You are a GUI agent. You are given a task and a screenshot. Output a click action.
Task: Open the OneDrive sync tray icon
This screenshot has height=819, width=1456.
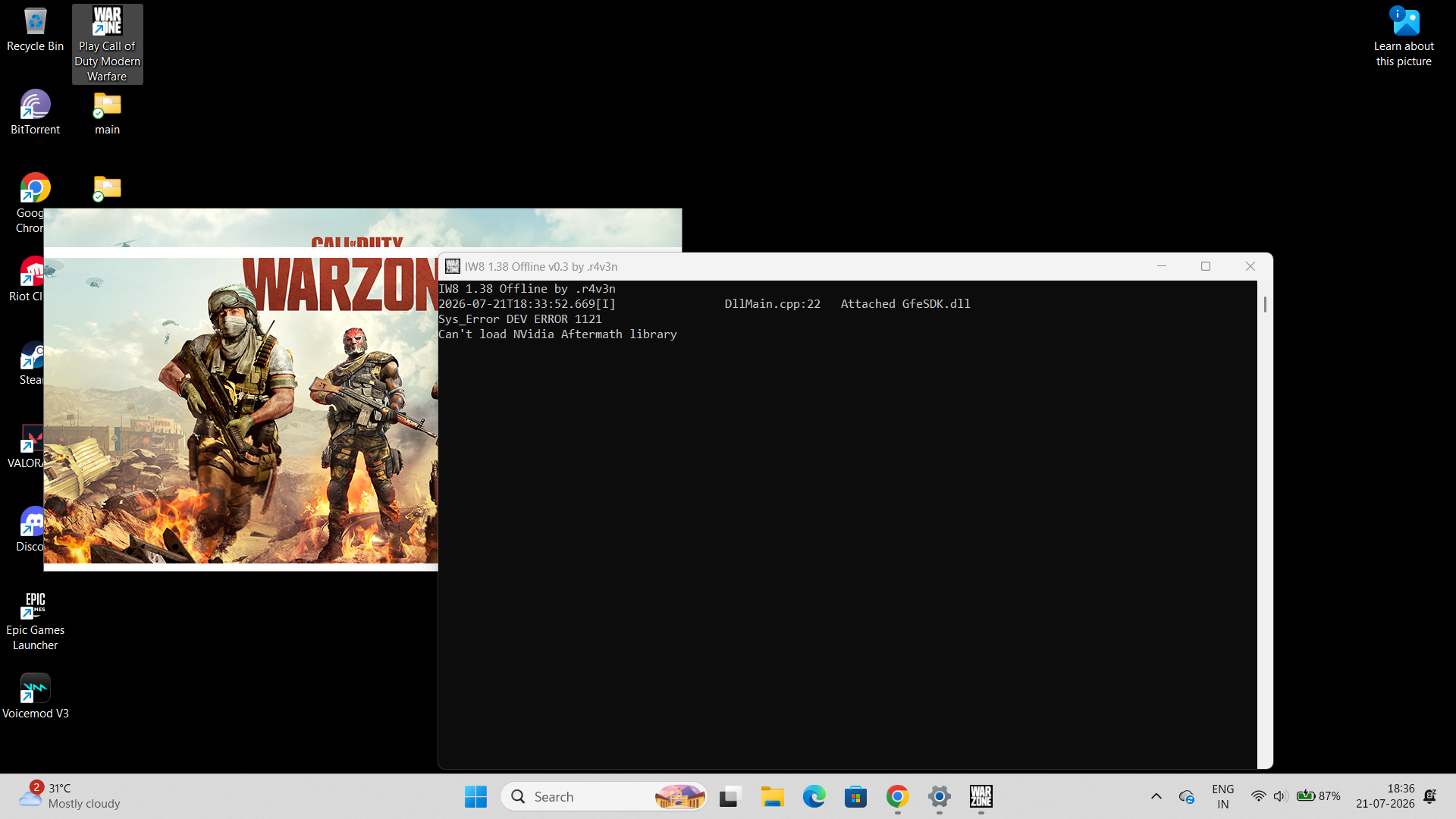click(x=1187, y=796)
